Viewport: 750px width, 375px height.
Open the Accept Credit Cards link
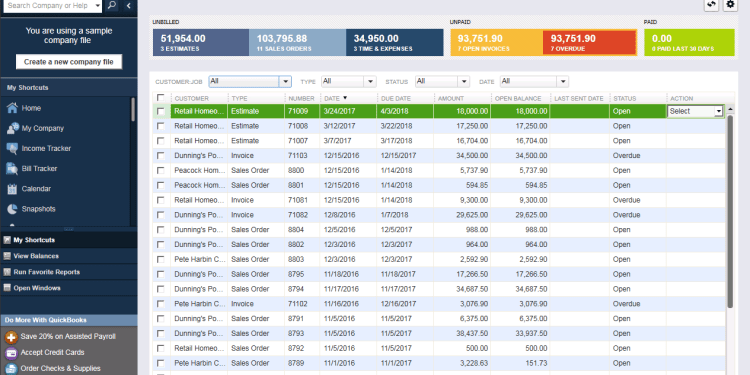(x=52, y=353)
